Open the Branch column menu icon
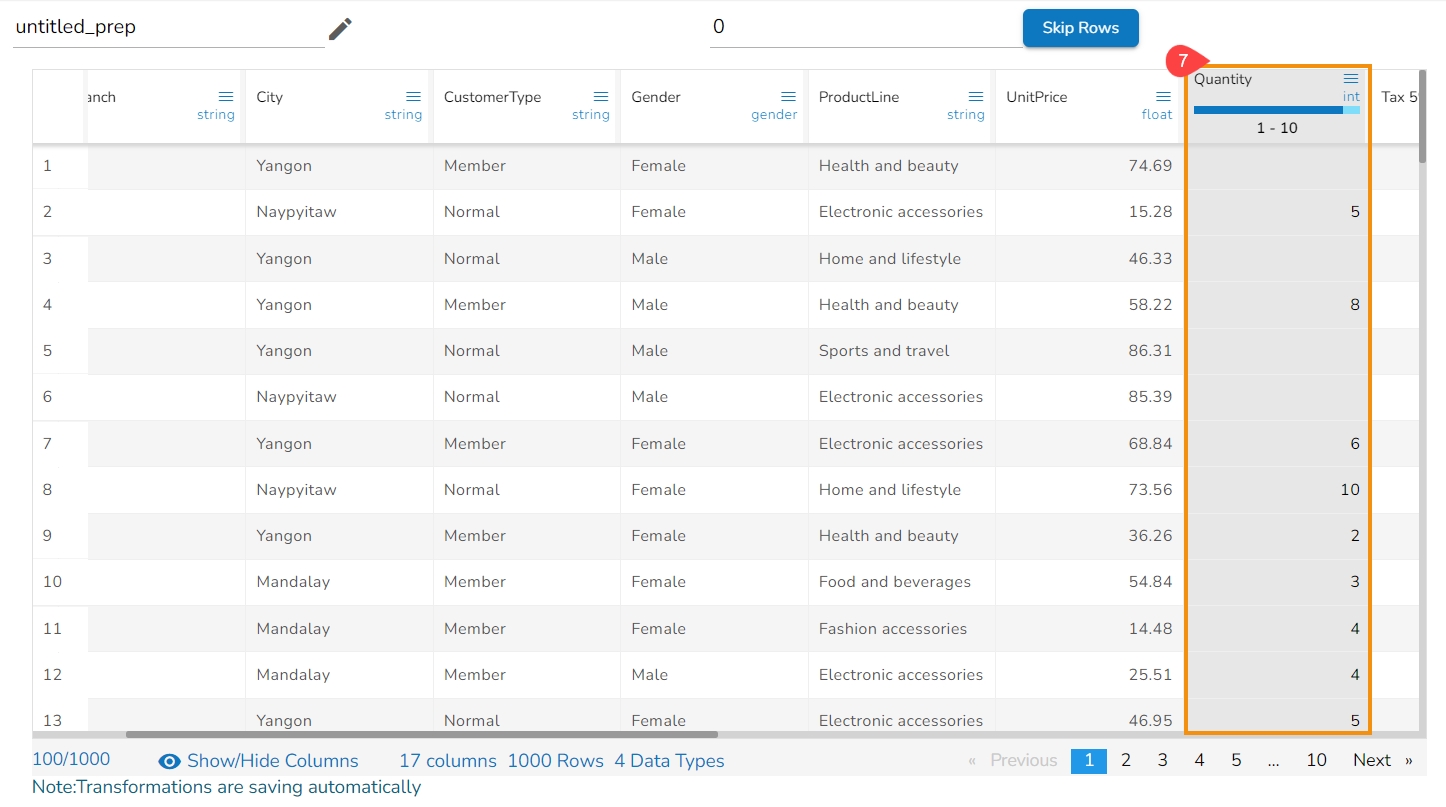The image size is (1446, 807). coord(226,97)
